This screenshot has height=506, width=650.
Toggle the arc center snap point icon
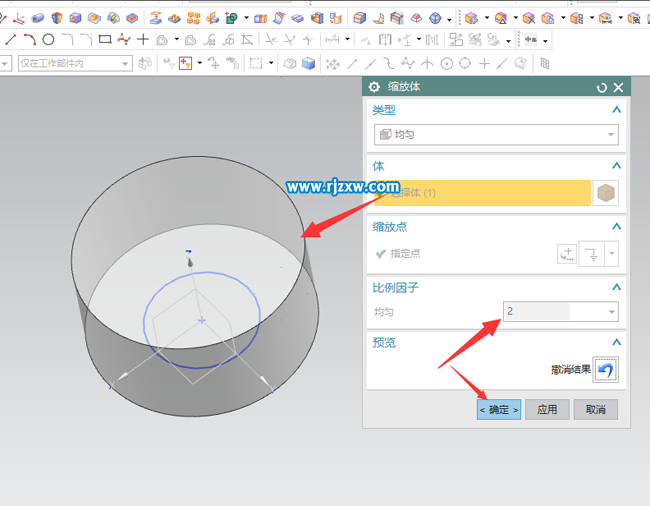tap(446, 63)
